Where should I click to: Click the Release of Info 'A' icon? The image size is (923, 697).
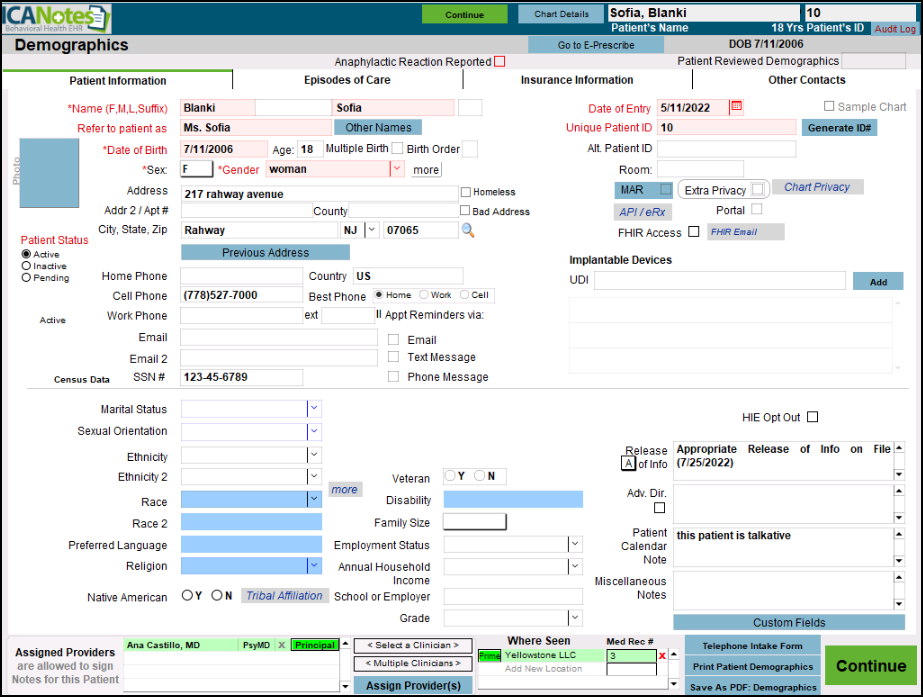point(628,463)
